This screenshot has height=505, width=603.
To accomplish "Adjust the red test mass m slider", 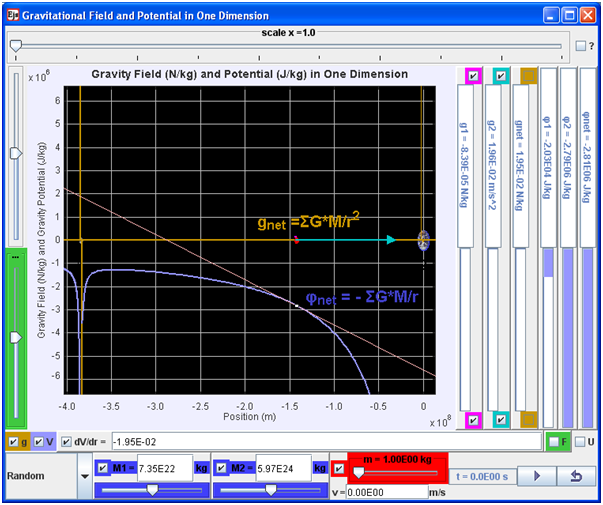I will point(358,473).
